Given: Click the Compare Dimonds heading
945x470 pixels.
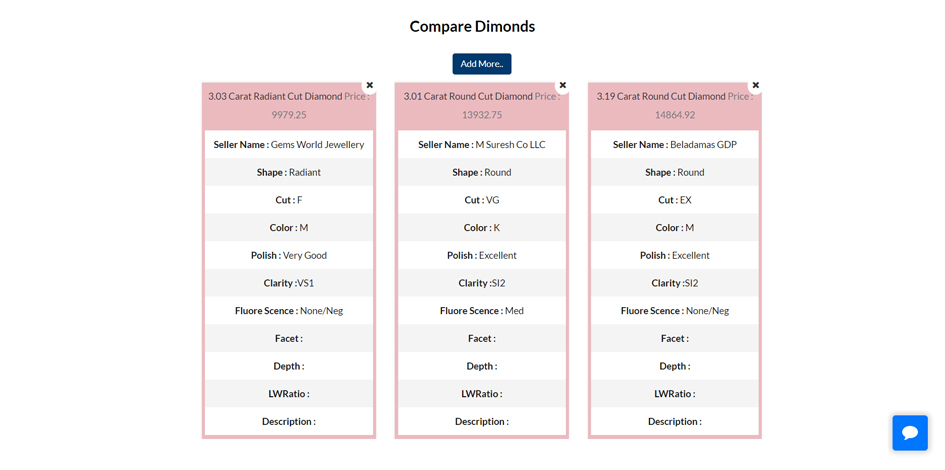Looking at the screenshot, I should pyautogui.click(x=472, y=27).
